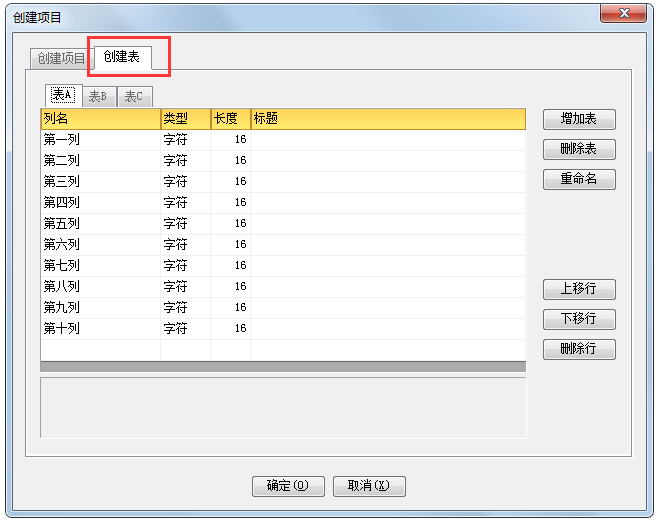Image resolution: width=658 pixels, height=522 pixels.
Task: Click the empty 列名 cell below 第十列
Action: pyautogui.click(x=101, y=350)
